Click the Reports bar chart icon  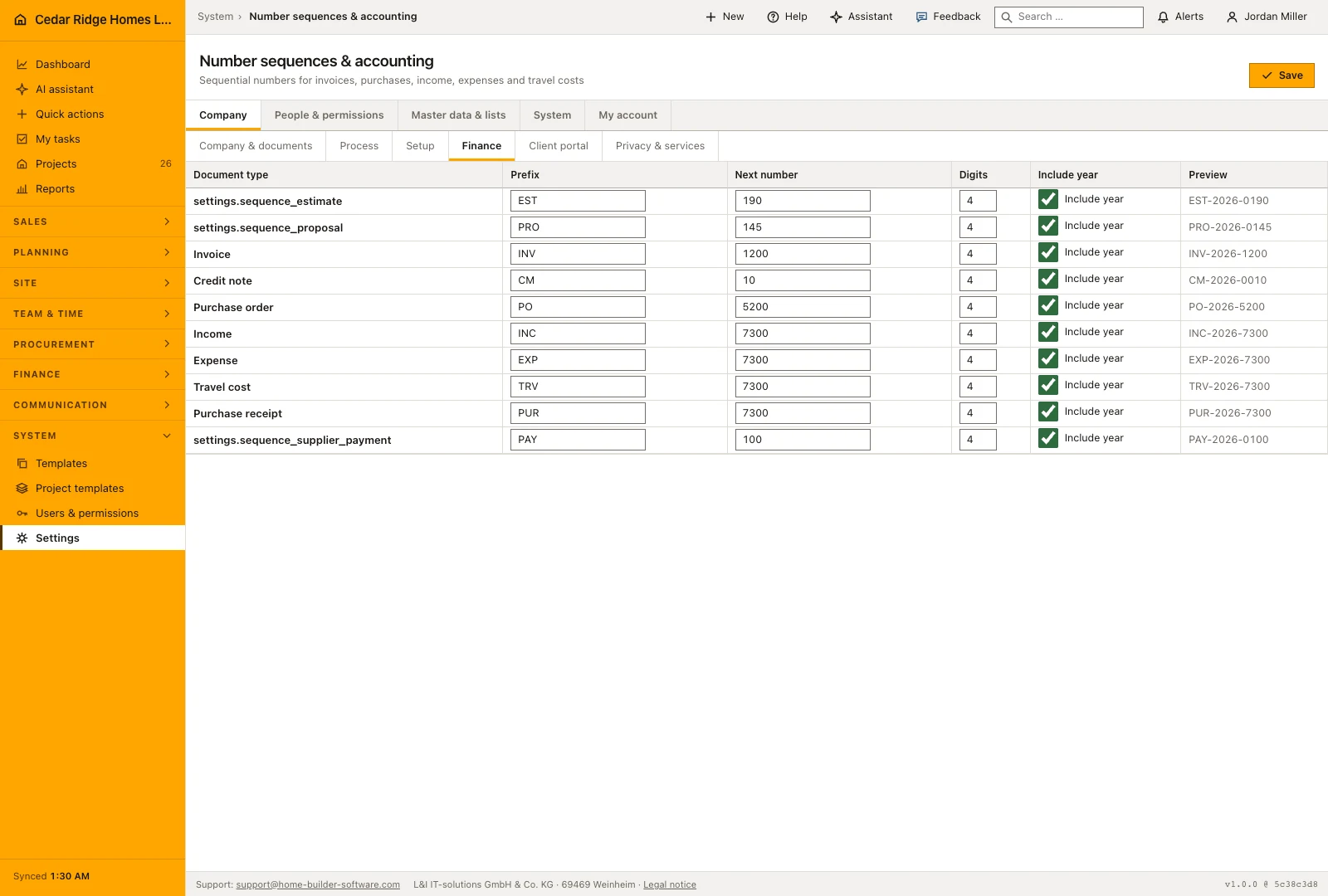(x=22, y=189)
